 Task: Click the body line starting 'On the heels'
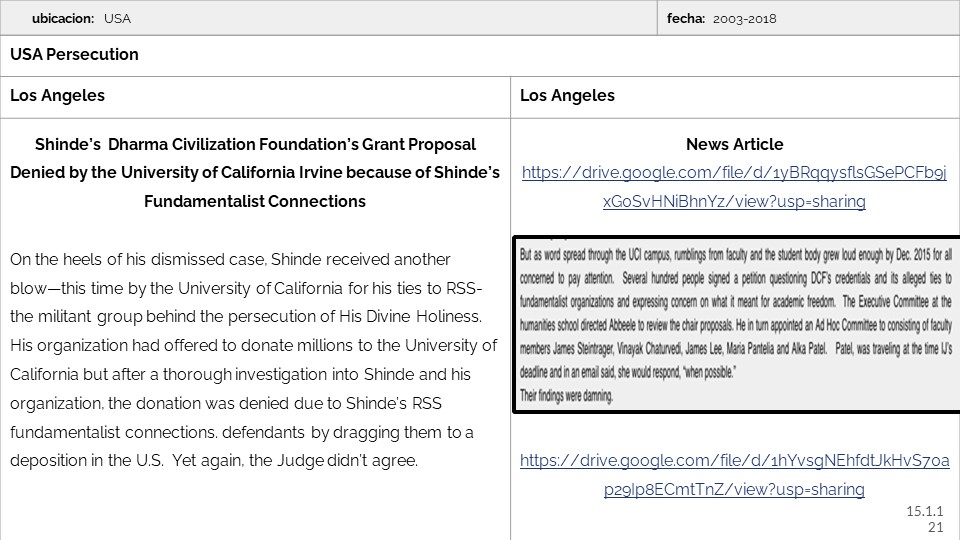[x=230, y=260]
